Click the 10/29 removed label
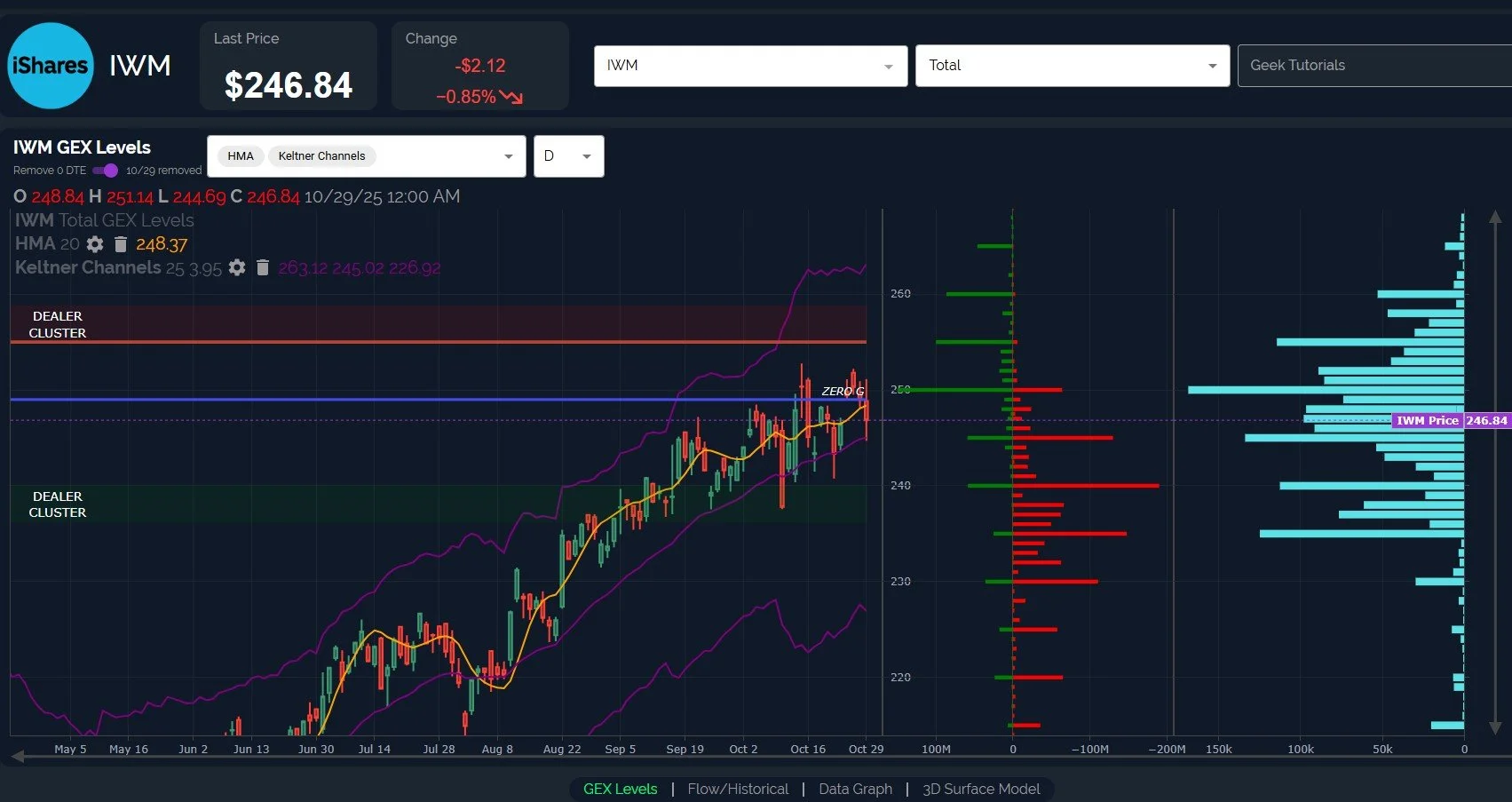The height and width of the screenshot is (802, 1512). click(x=163, y=171)
